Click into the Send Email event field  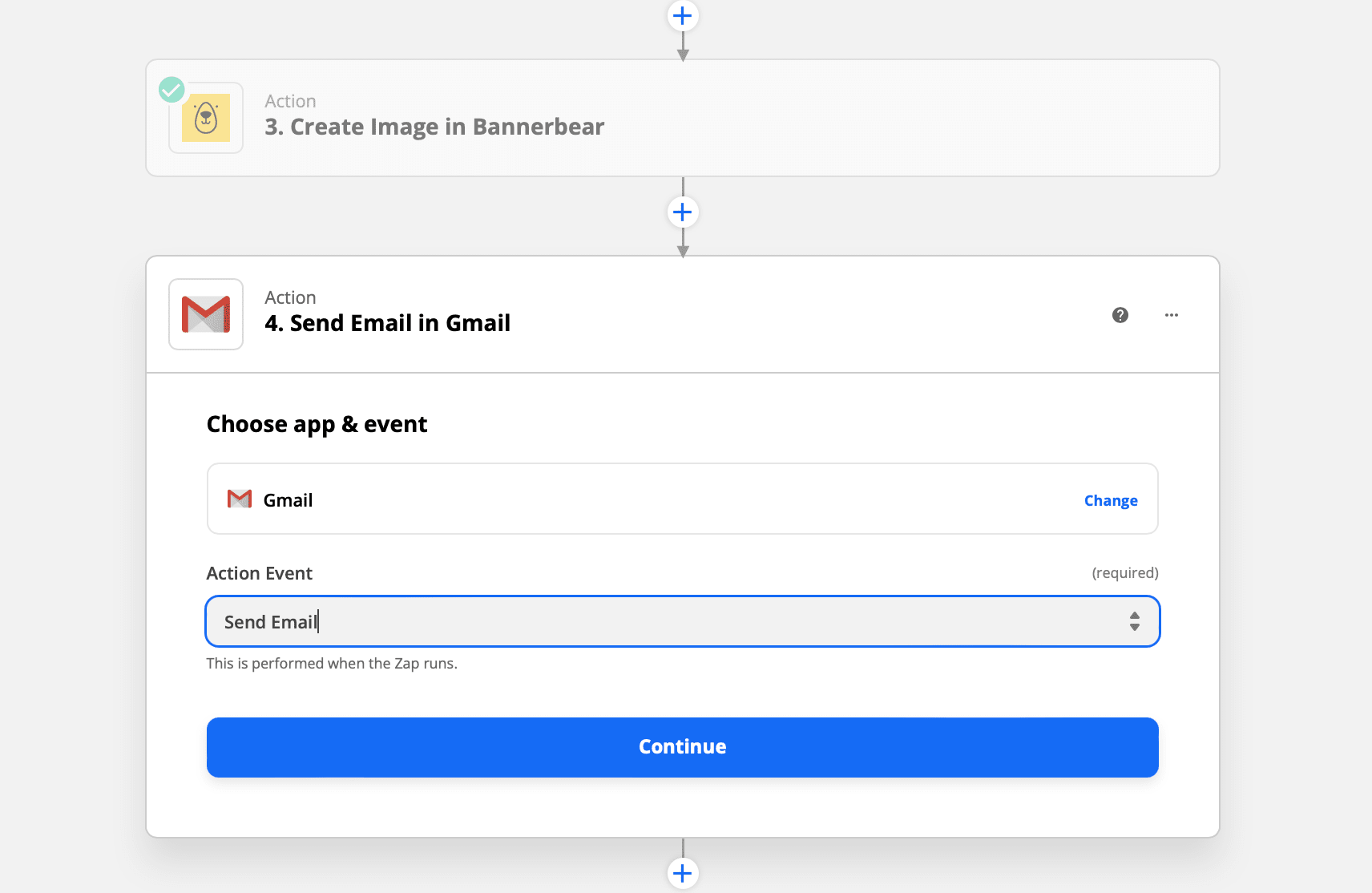(x=641, y=621)
